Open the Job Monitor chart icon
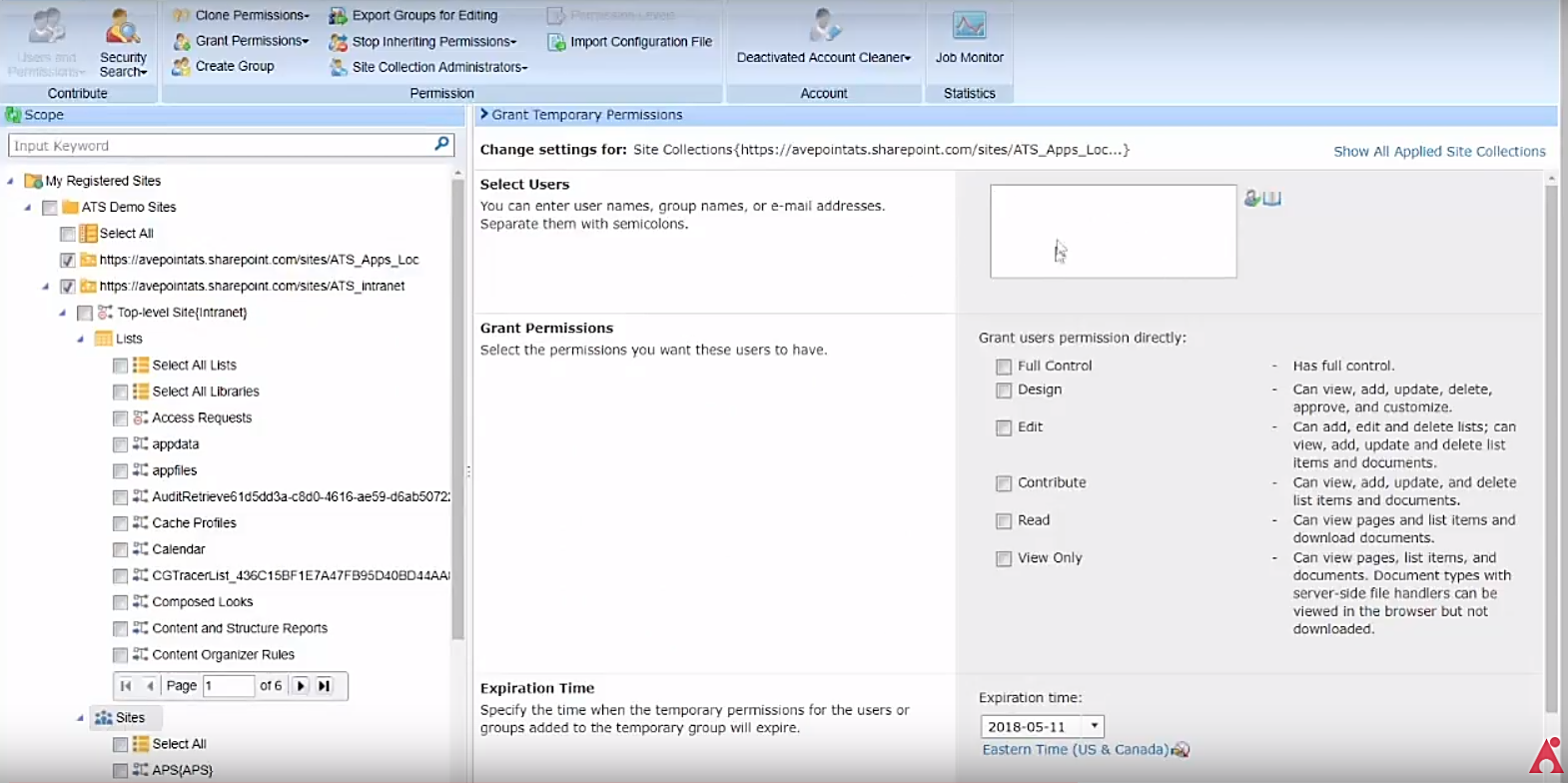1568x783 pixels. 969,25
